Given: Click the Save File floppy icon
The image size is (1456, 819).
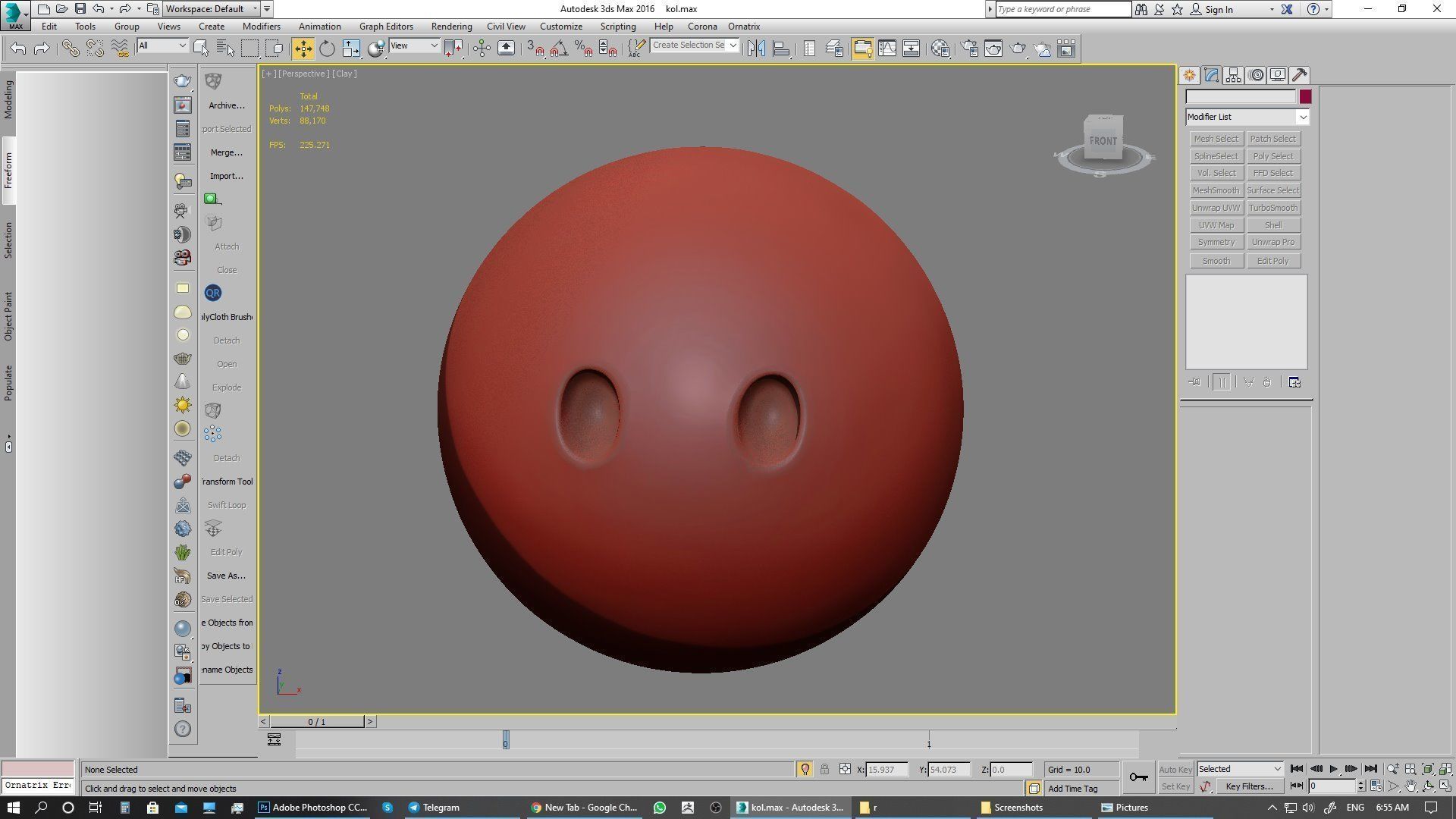Looking at the screenshot, I should coord(80,9).
